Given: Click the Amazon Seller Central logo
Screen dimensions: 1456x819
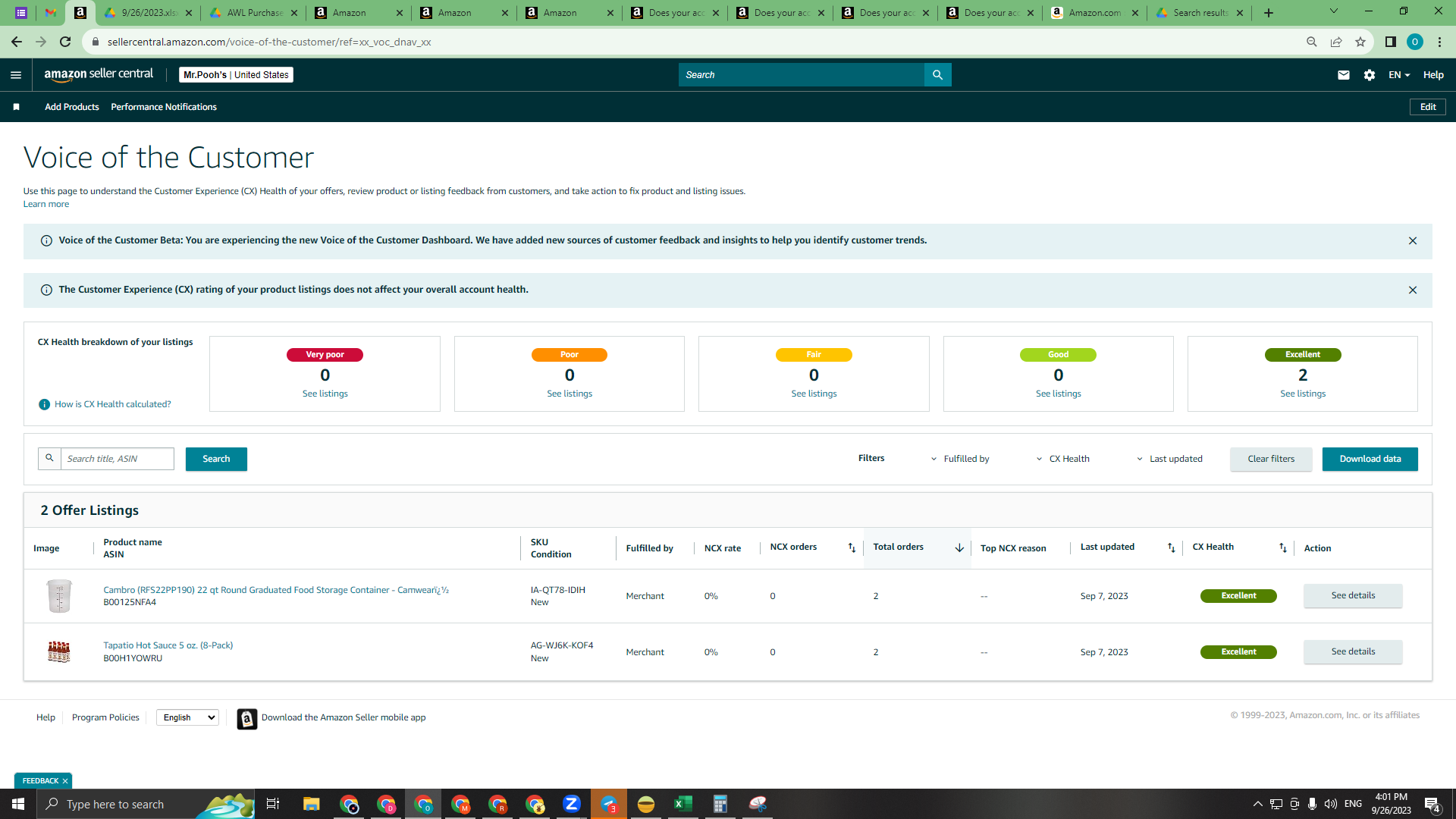Looking at the screenshot, I should (99, 74).
